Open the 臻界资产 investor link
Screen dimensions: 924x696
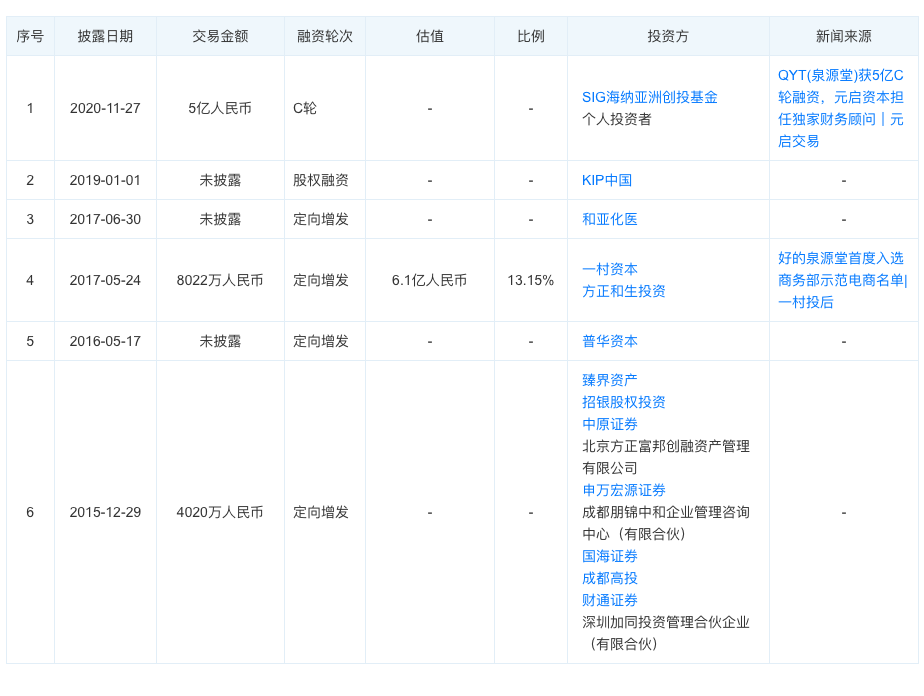609,380
